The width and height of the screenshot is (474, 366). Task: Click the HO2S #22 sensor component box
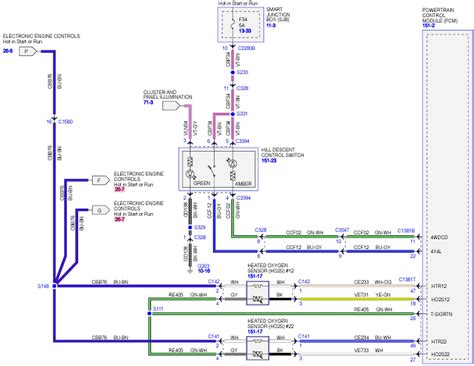(x=258, y=348)
